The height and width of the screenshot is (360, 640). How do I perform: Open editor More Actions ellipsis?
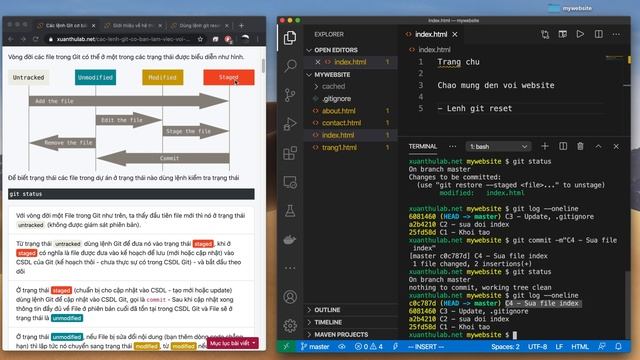(x=616, y=34)
